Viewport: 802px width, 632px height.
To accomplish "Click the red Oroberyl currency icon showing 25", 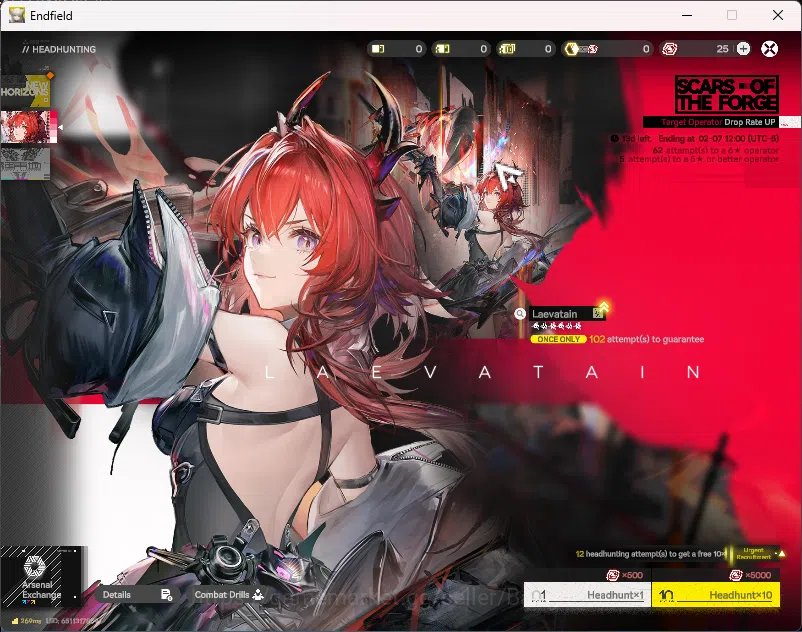I will coord(670,49).
